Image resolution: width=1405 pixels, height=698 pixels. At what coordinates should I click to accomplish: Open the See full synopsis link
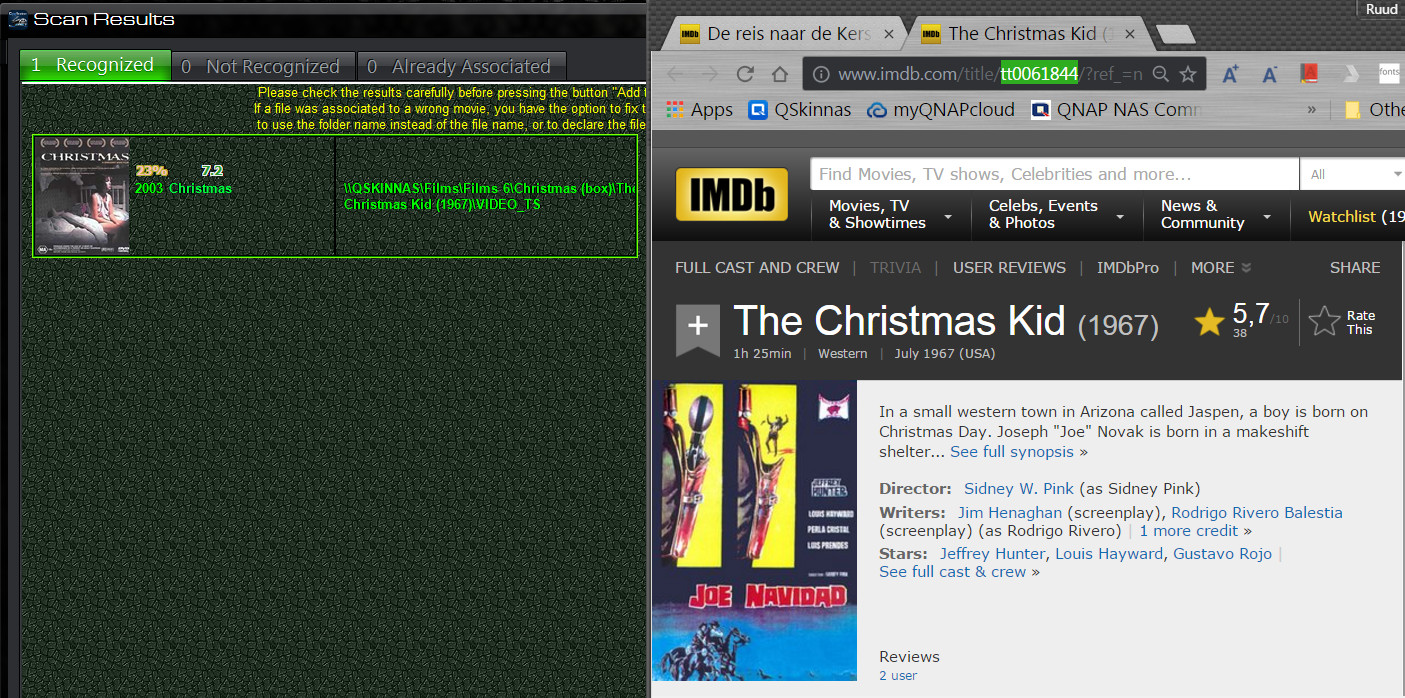pos(1012,451)
